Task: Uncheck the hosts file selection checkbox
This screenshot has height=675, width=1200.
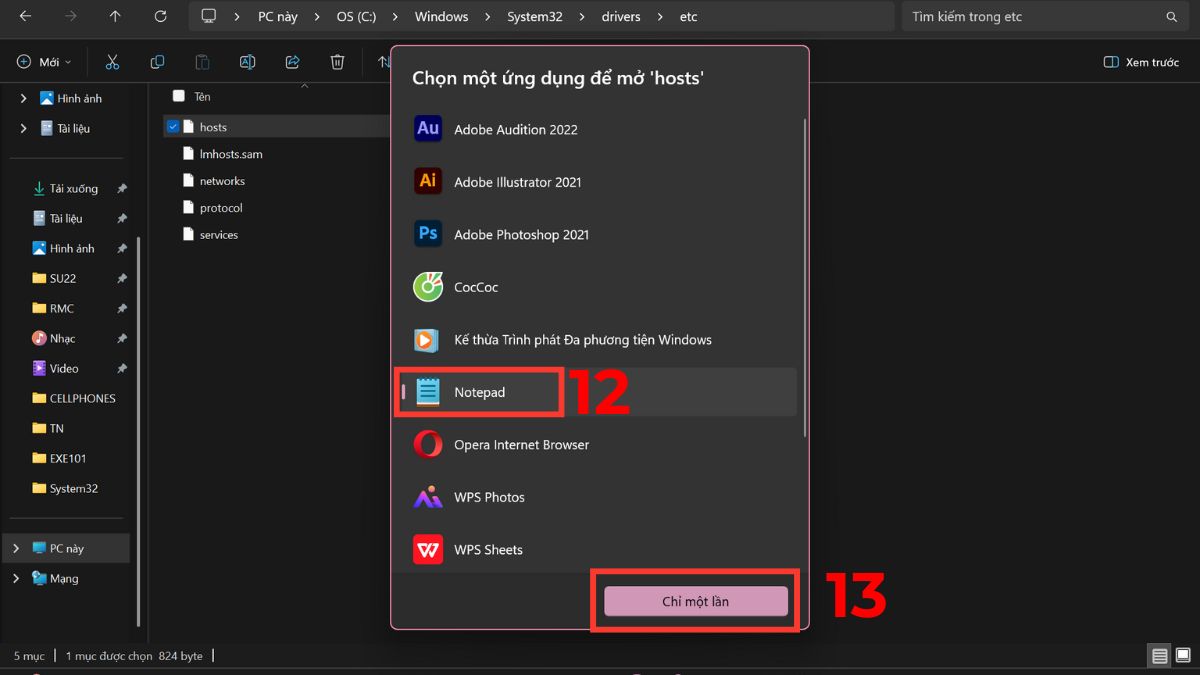Action: pos(173,126)
